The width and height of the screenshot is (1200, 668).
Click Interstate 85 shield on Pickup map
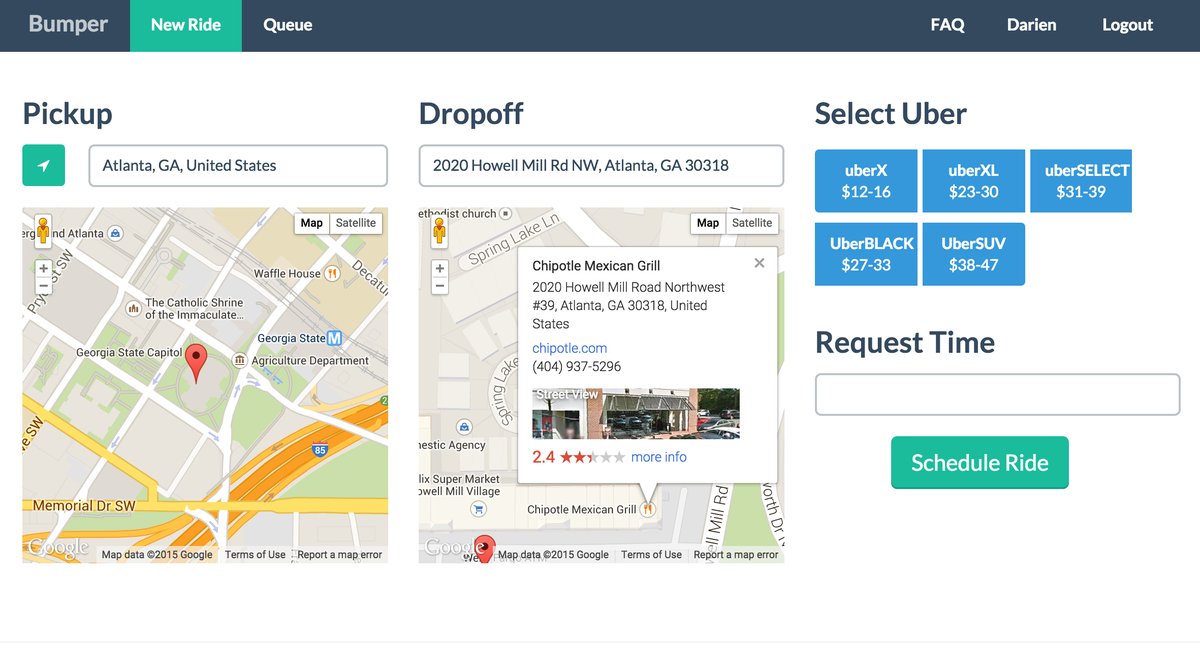point(320,450)
